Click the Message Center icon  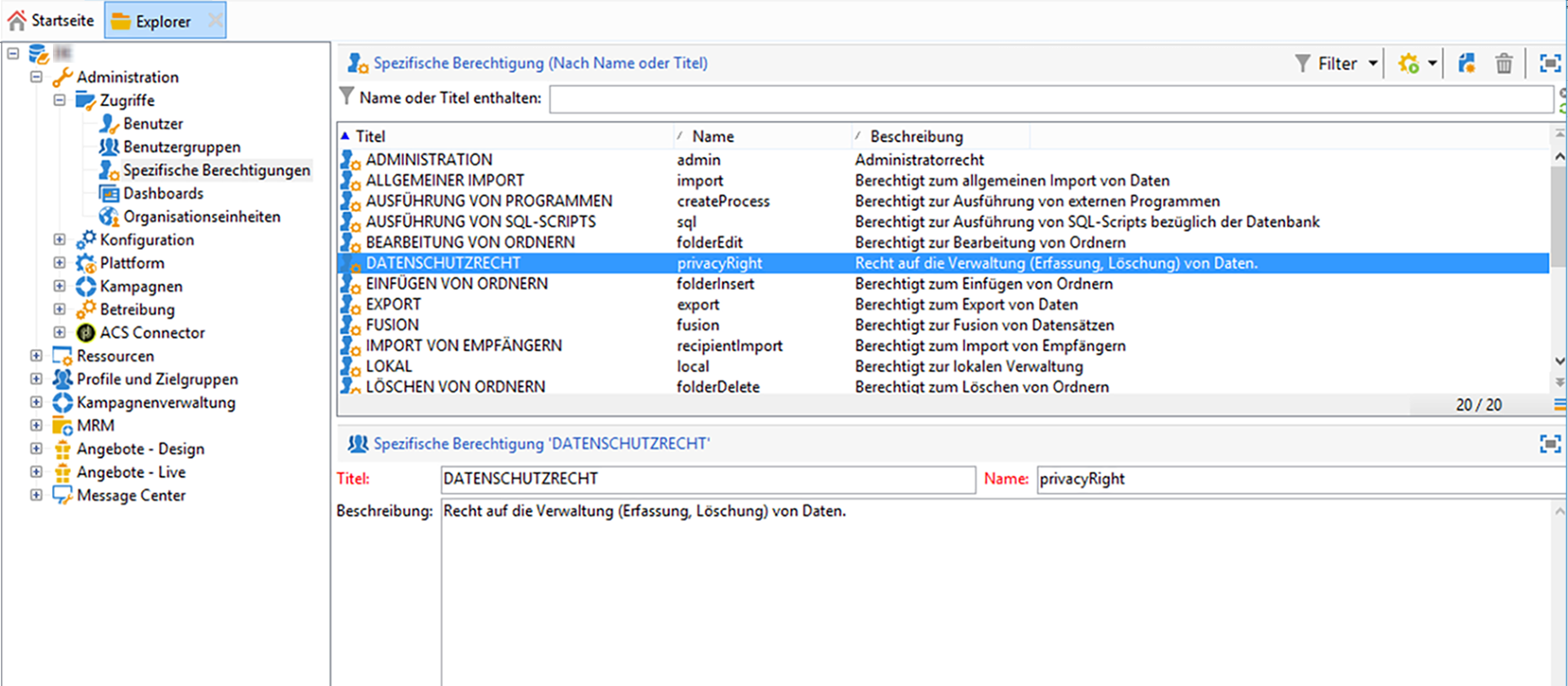coord(62,496)
